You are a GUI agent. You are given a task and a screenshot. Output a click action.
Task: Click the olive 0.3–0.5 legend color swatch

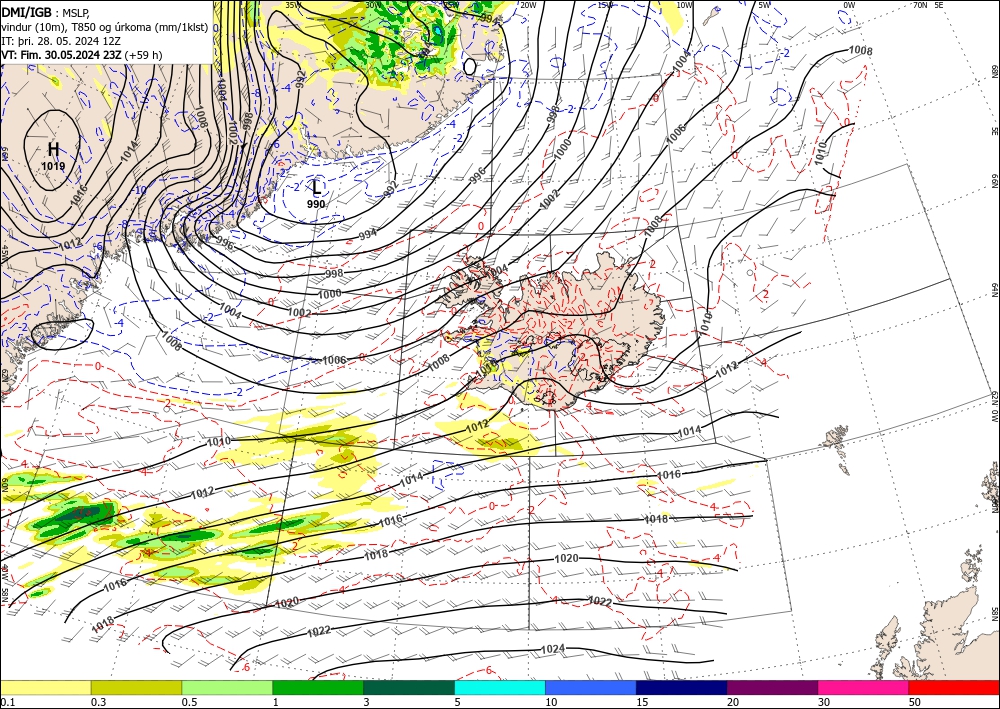tap(136, 687)
